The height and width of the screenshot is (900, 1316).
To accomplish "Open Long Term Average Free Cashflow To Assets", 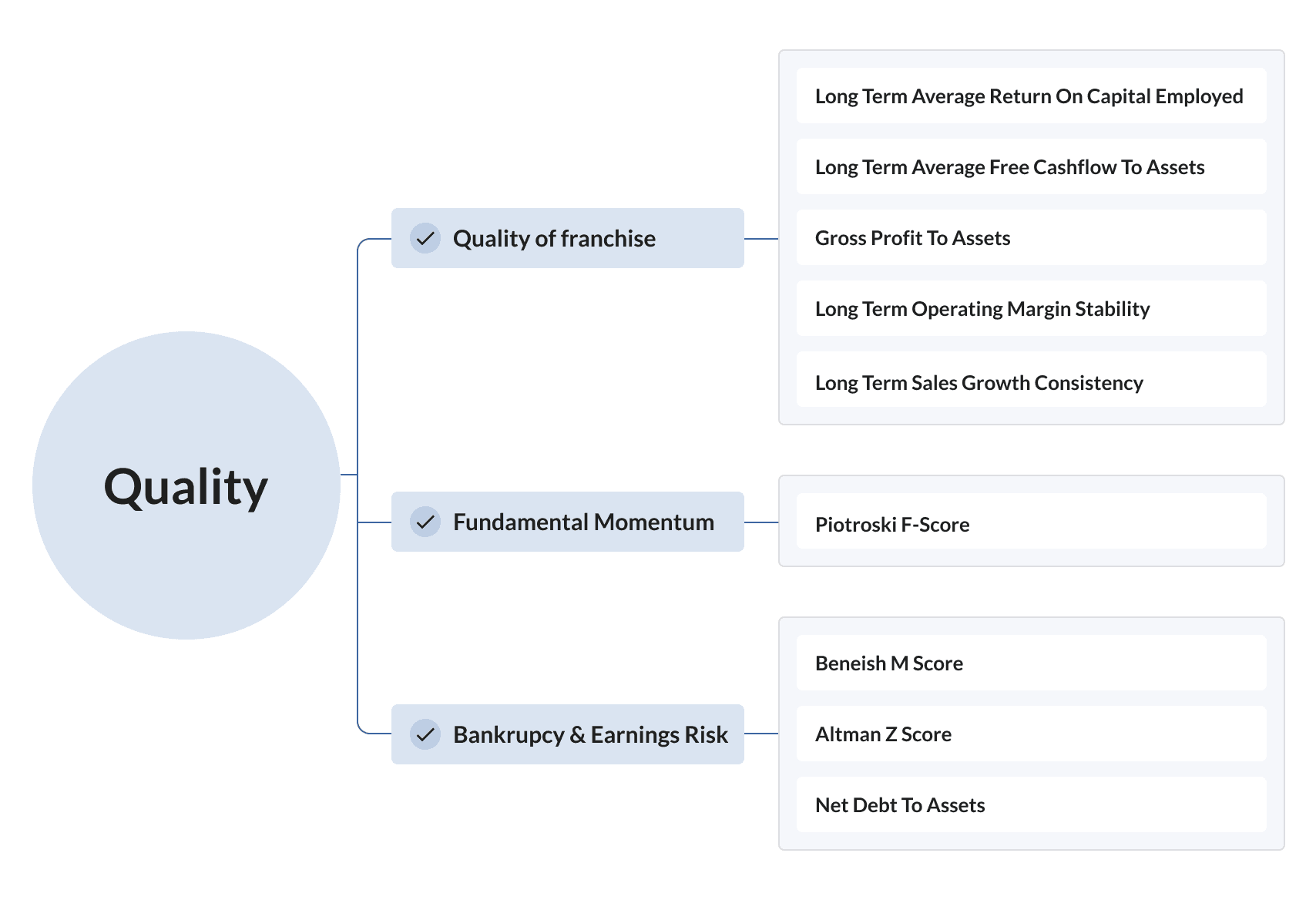I will (1032, 166).
